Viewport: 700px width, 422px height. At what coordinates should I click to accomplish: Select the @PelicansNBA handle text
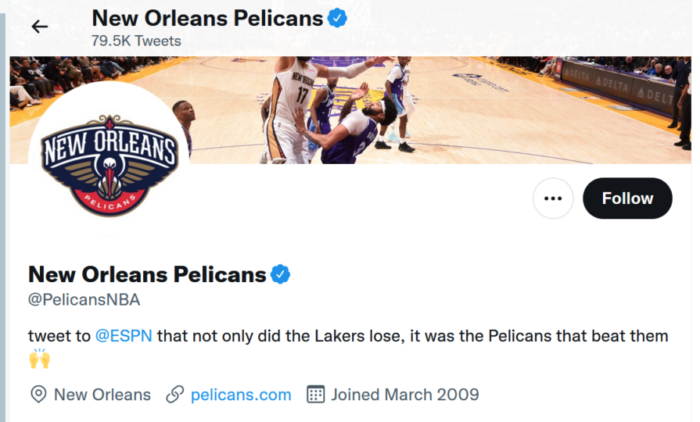click(84, 299)
